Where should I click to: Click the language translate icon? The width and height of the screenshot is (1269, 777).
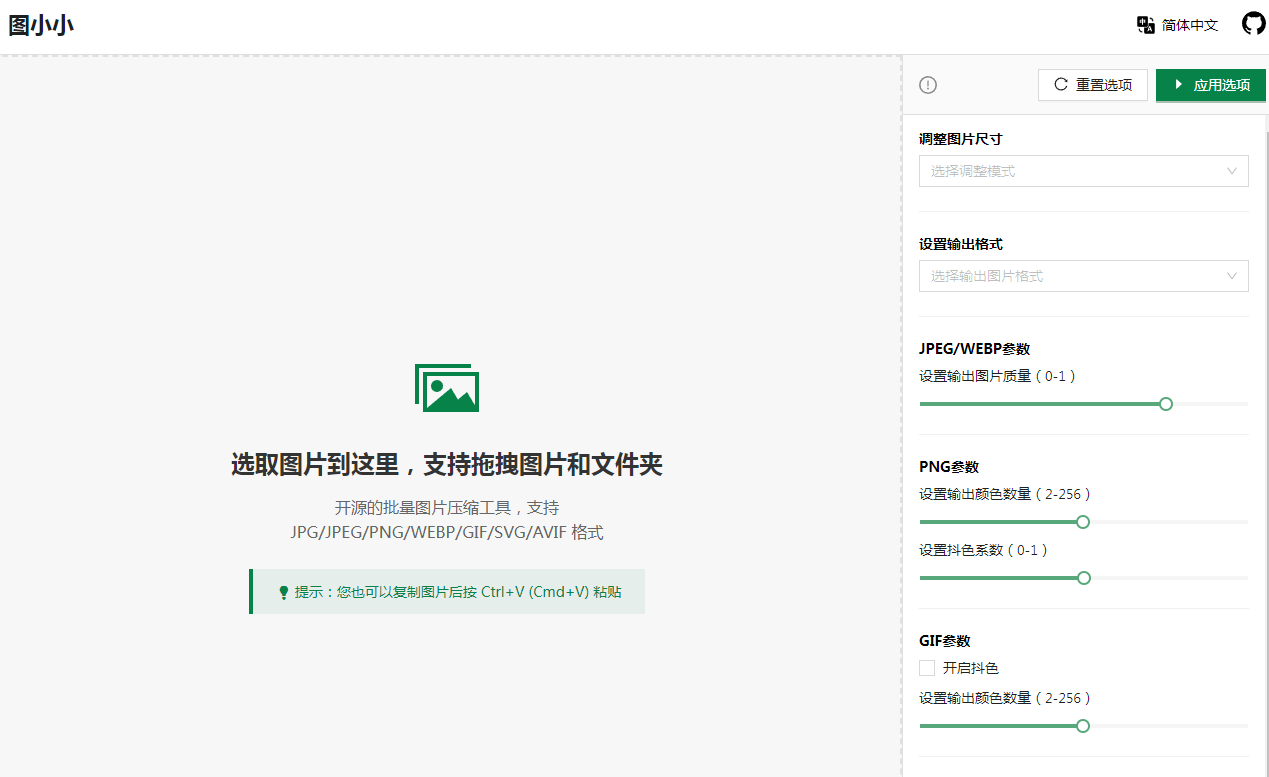tap(1146, 25)
